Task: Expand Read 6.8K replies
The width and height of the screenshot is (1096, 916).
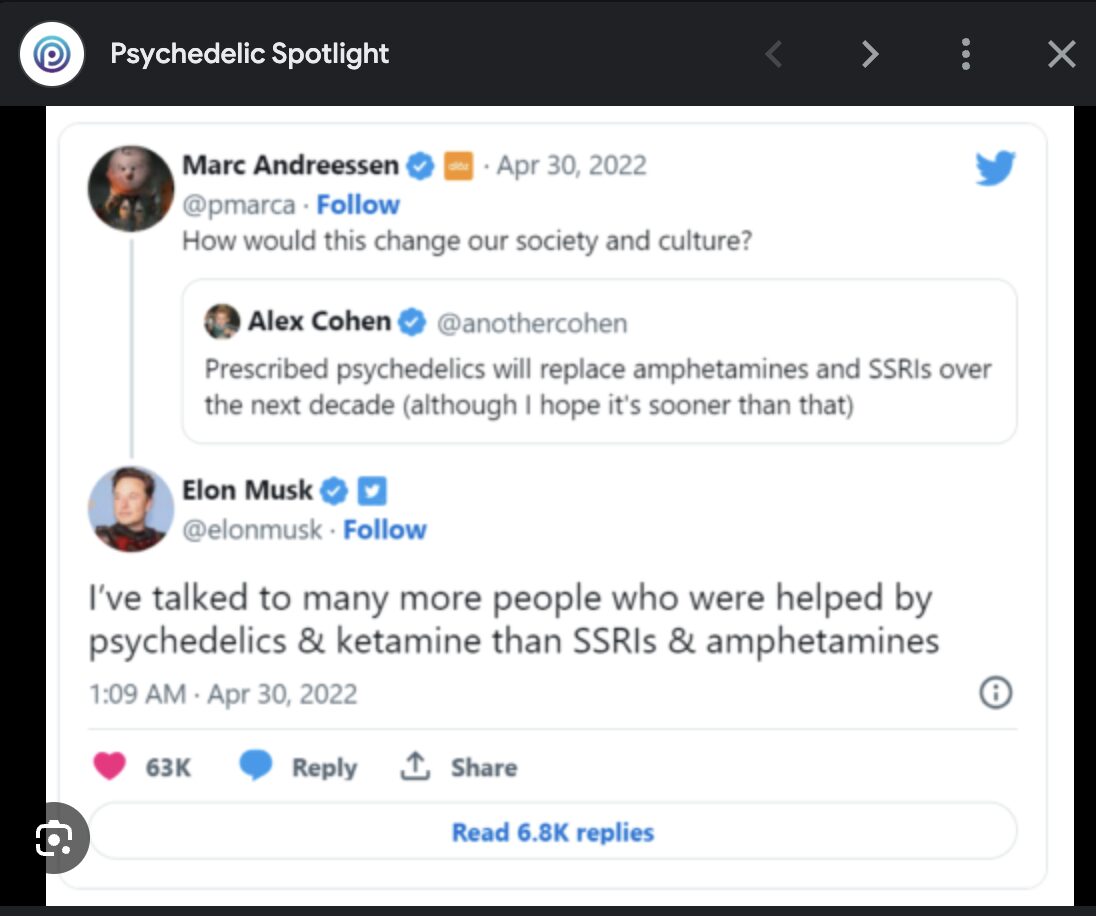Action: (553, 832)
